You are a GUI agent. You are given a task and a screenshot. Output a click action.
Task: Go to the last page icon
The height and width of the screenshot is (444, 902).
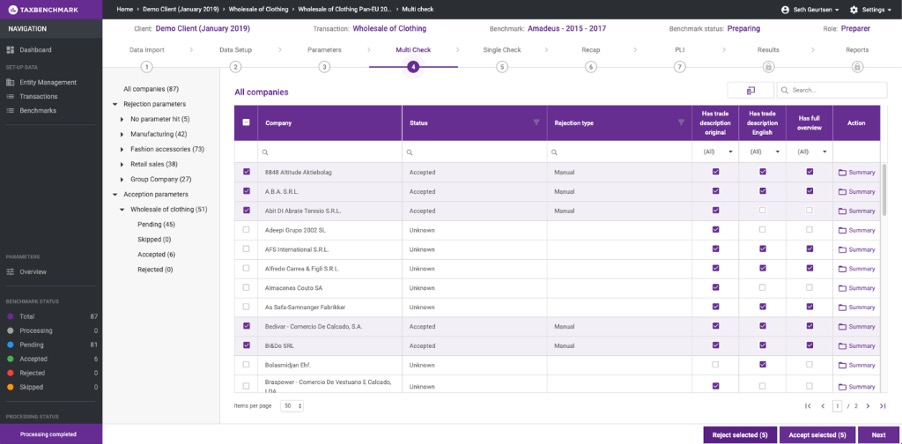(x=882, y=406)
